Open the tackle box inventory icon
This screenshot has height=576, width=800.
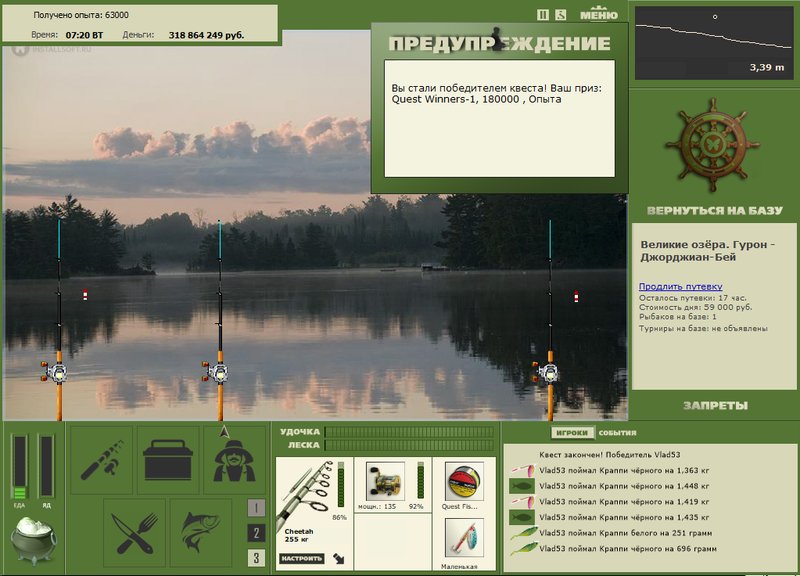(168, 461)
